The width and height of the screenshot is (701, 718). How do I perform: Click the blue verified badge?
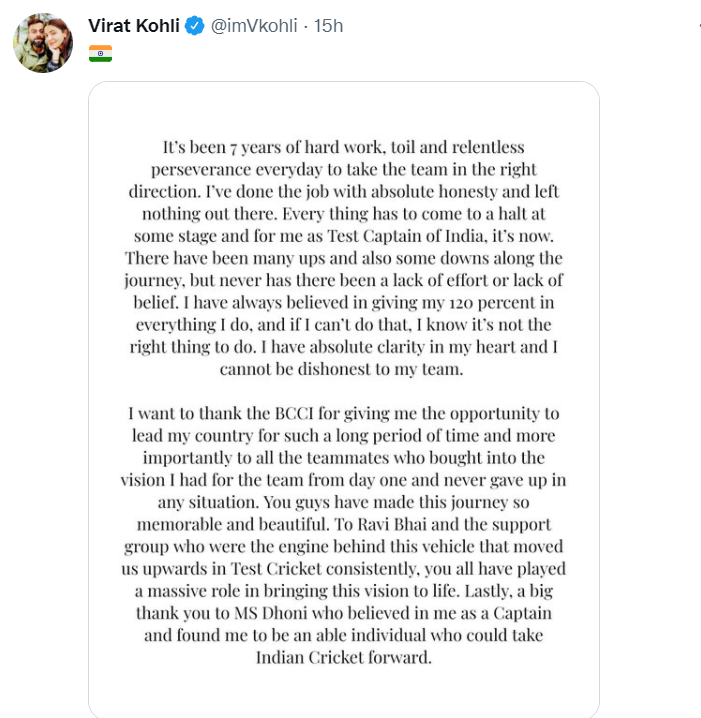[x=195, y=26]
